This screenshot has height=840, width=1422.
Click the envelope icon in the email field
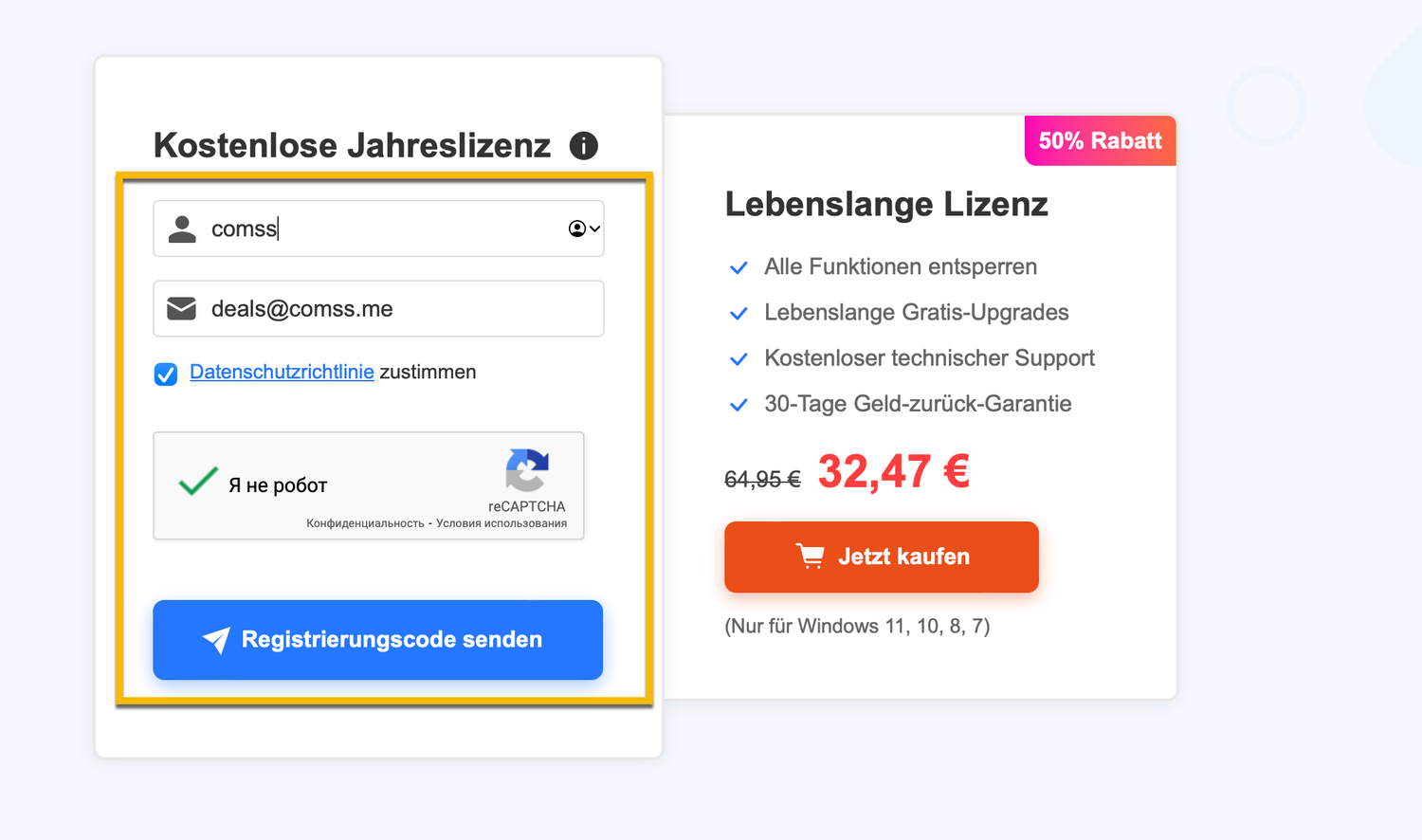point(182,308)
